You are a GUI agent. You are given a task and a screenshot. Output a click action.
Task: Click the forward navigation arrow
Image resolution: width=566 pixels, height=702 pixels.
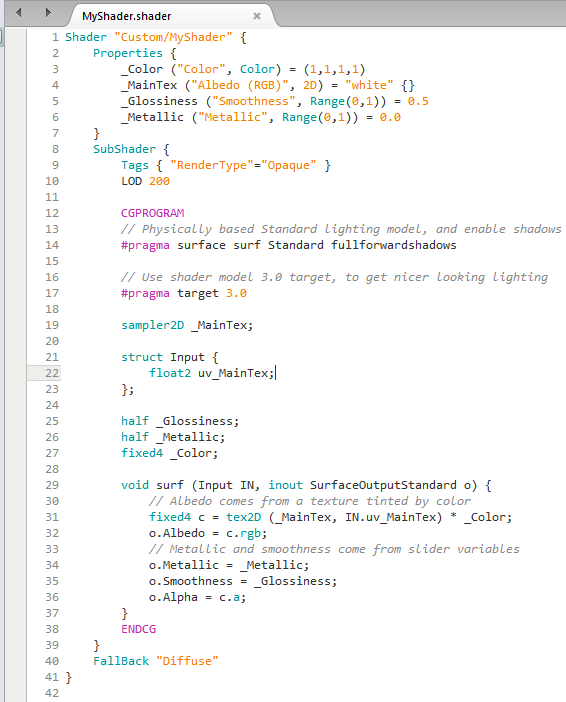tap(48, 13)
